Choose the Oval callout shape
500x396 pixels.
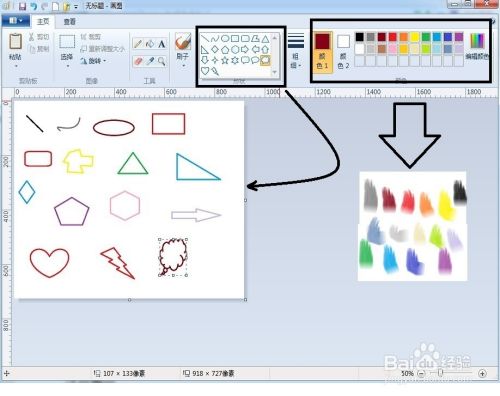(x=255, y=60)
